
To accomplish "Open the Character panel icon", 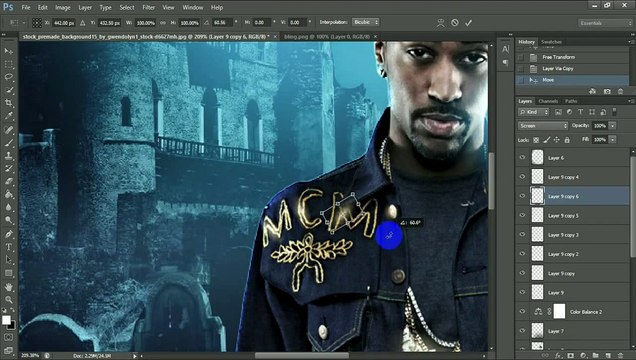I will 505,49.
